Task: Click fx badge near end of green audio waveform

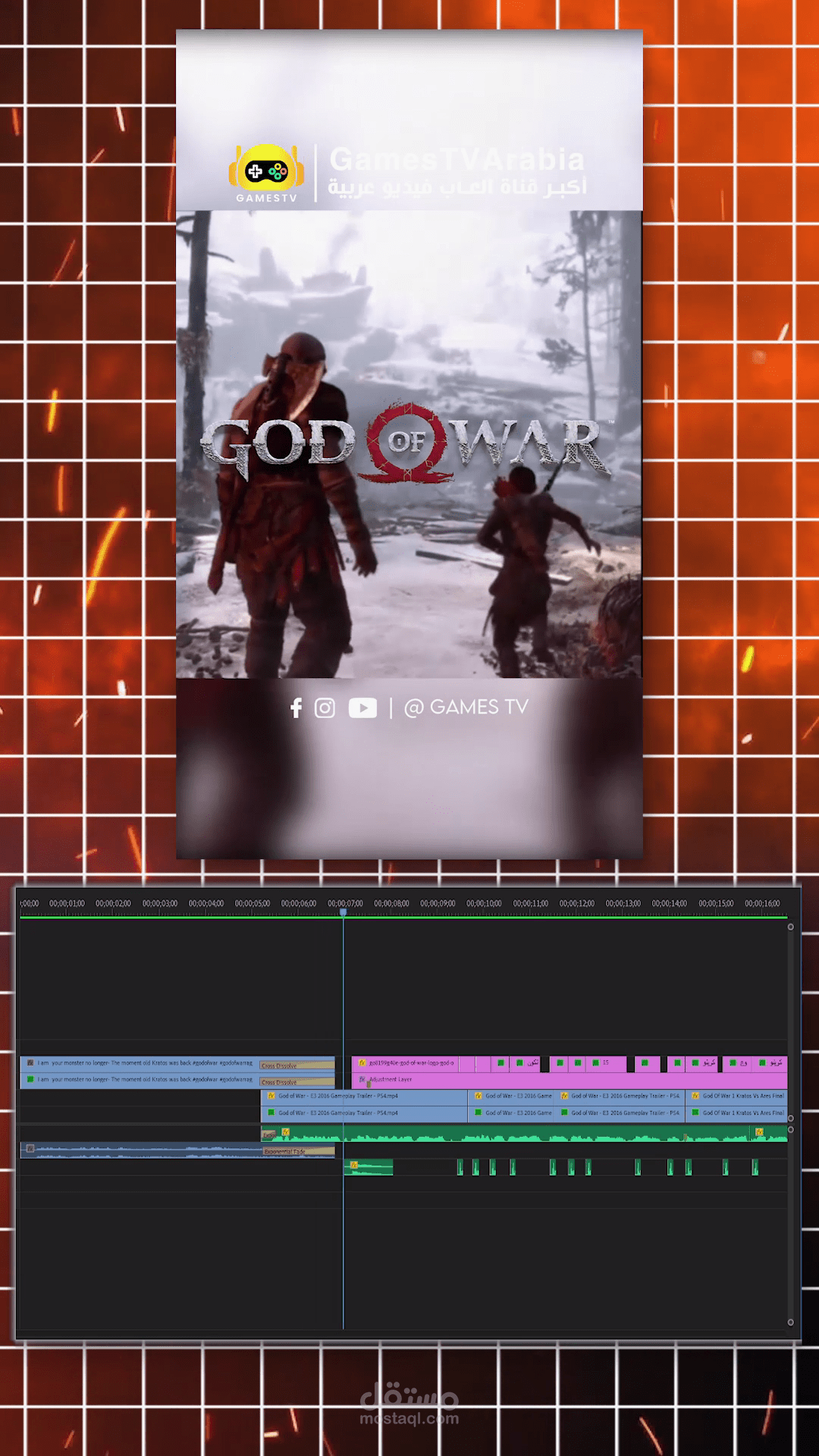Action: coord(759,1131)
